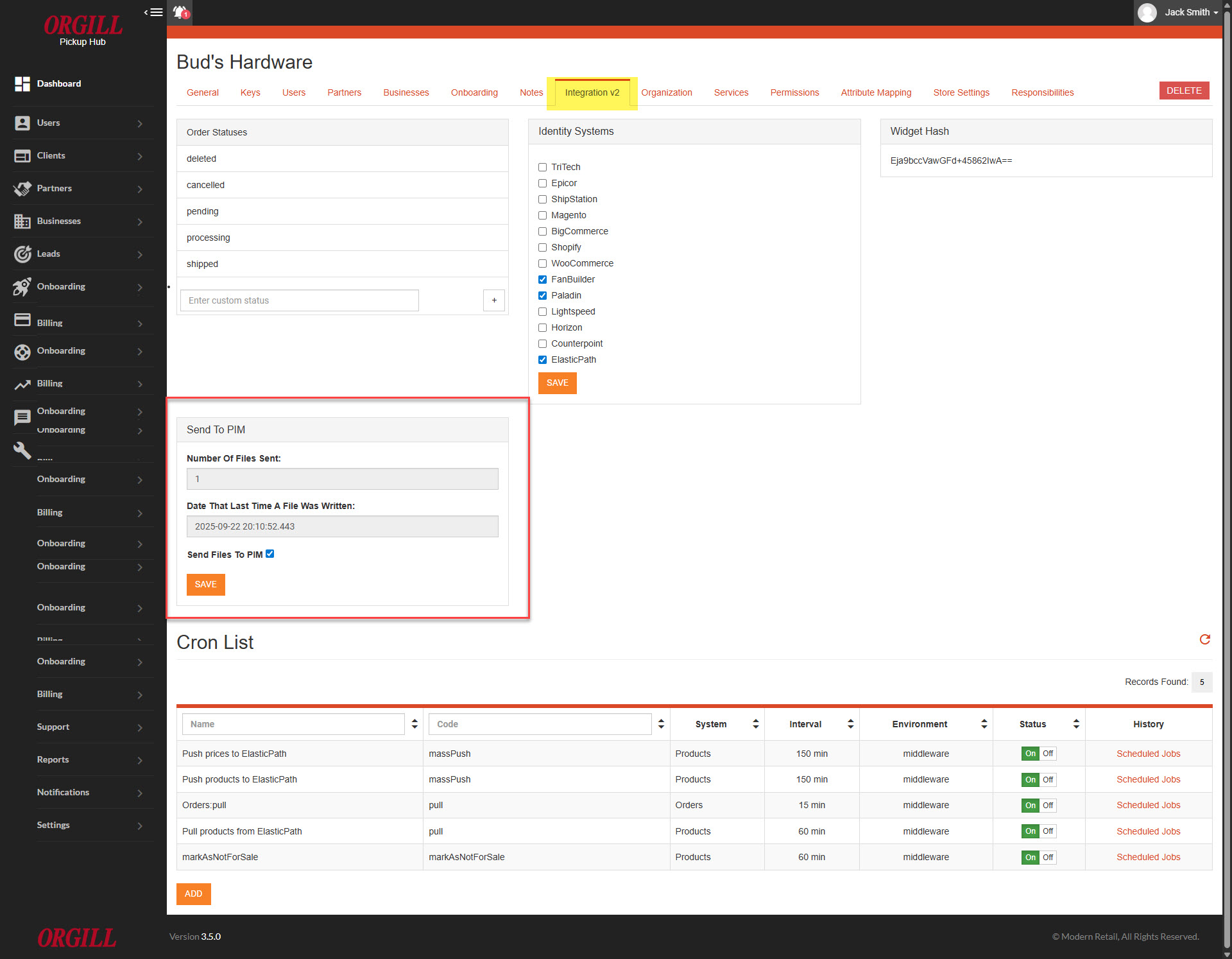The width and height of the screenshot is (1232, 959).
Task: Open Jack Smith account dropdown
Action: click(1191, 12)
